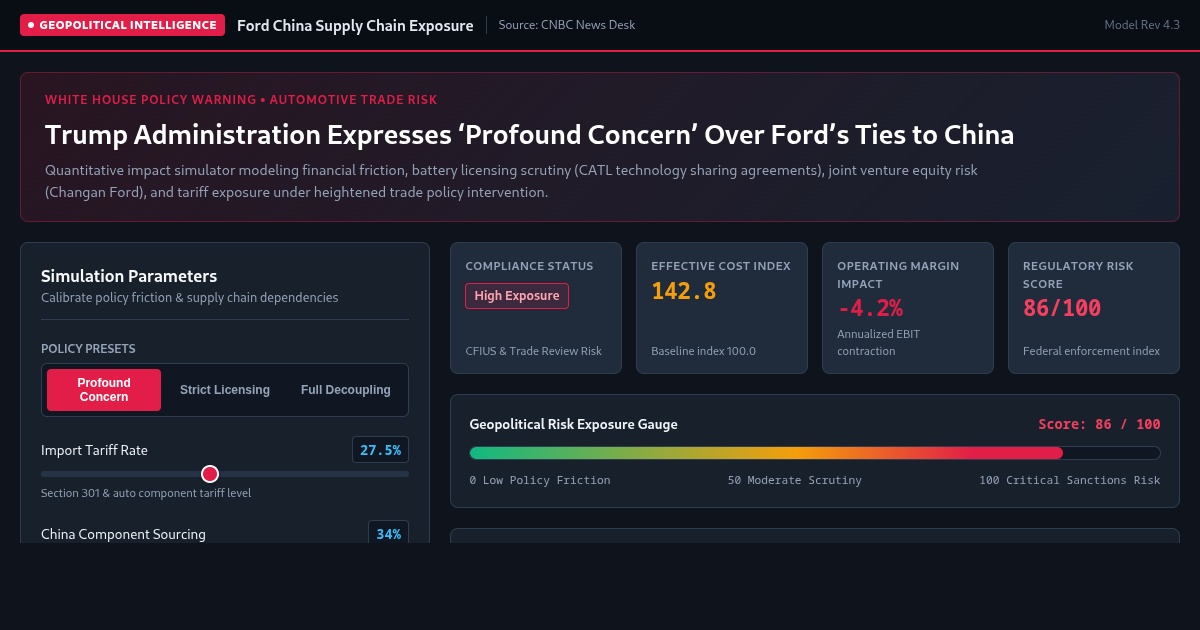Select the 86/100 regulatory risk score
Screen dimensions: 1200x630
(1062, 308)
